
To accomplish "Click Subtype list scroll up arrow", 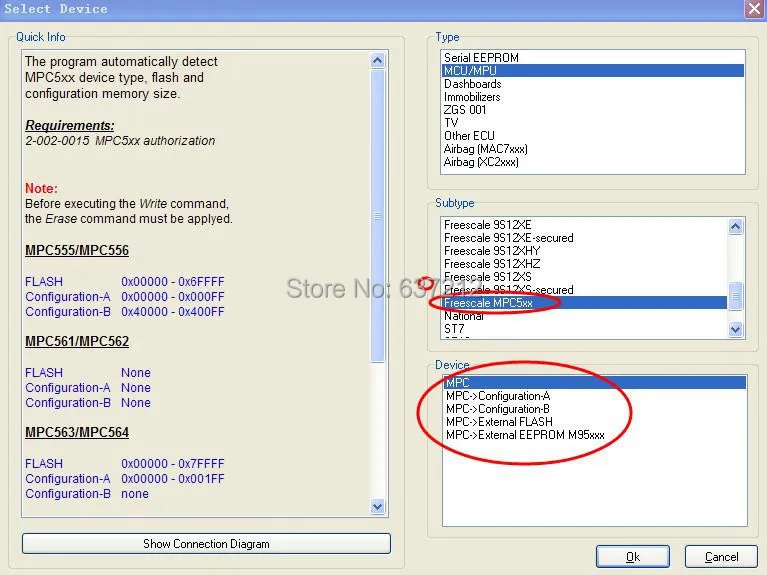I will [x=735, y=226].
